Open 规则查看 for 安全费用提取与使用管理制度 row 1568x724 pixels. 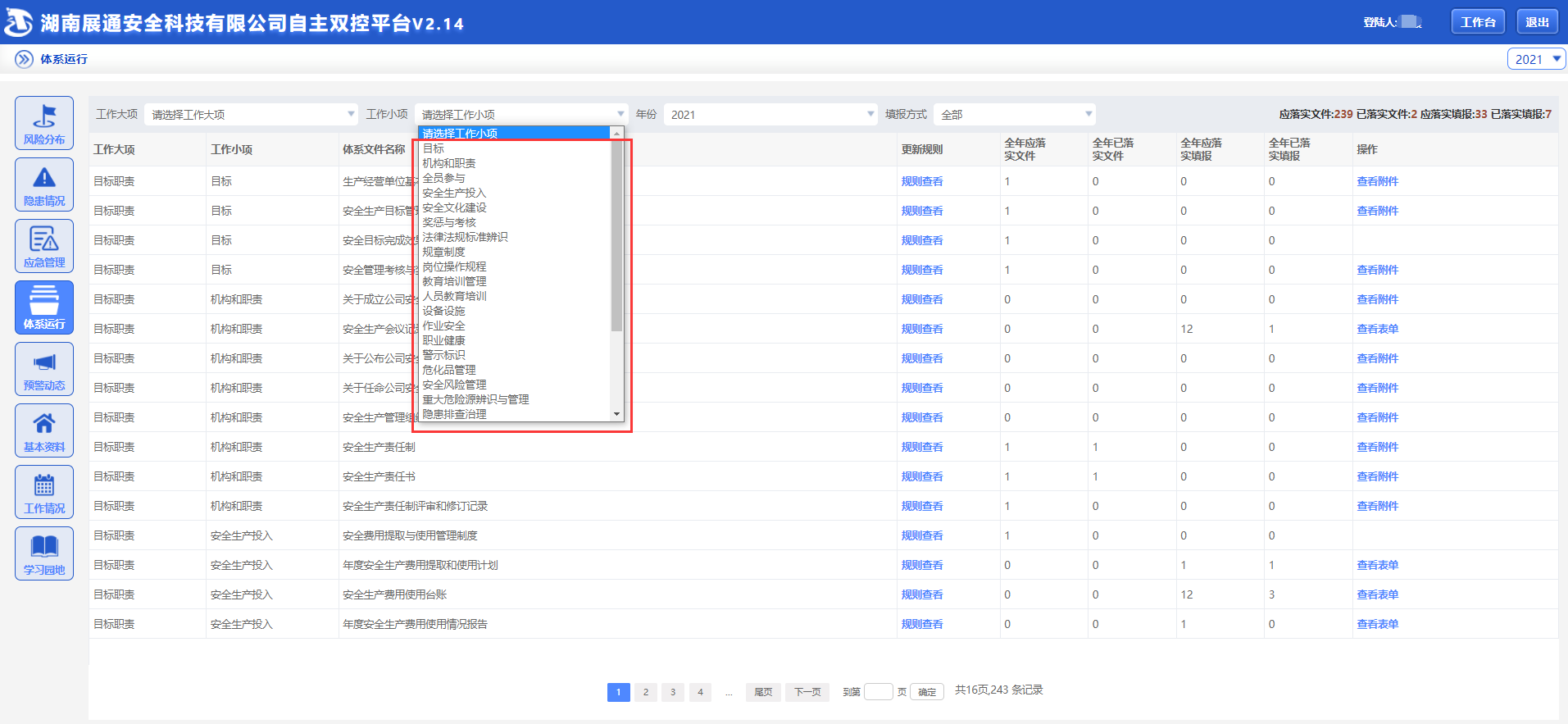tap(922, 535)
